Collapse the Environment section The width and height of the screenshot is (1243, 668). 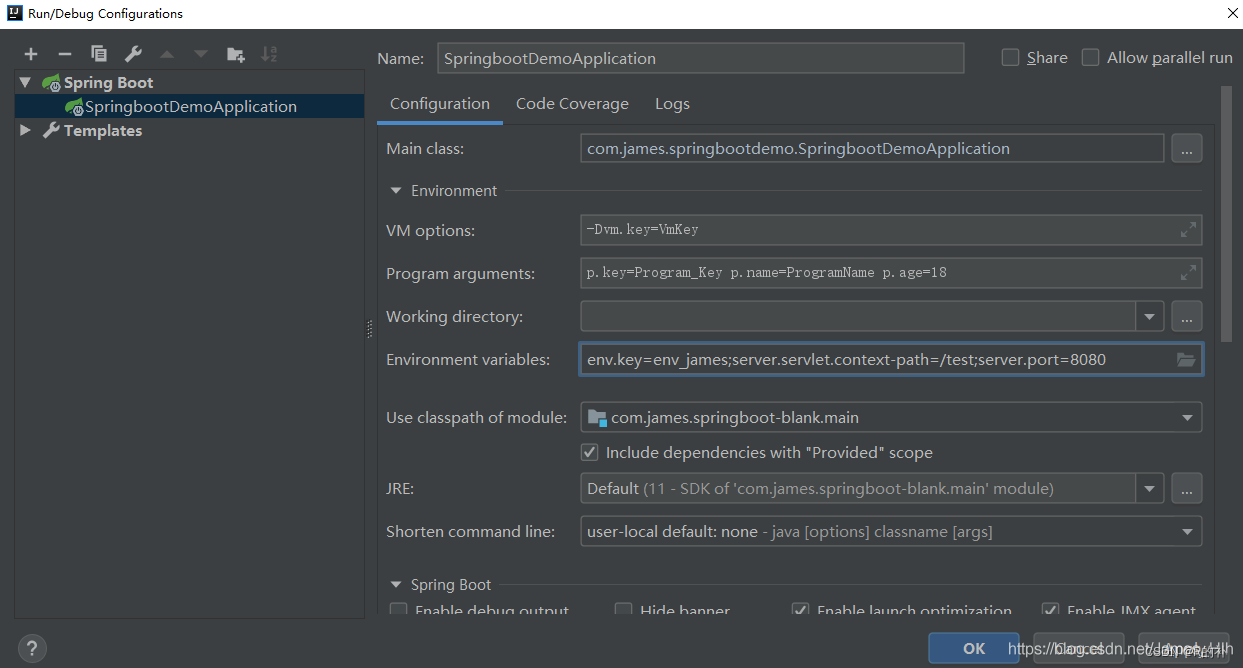[395, 190]
